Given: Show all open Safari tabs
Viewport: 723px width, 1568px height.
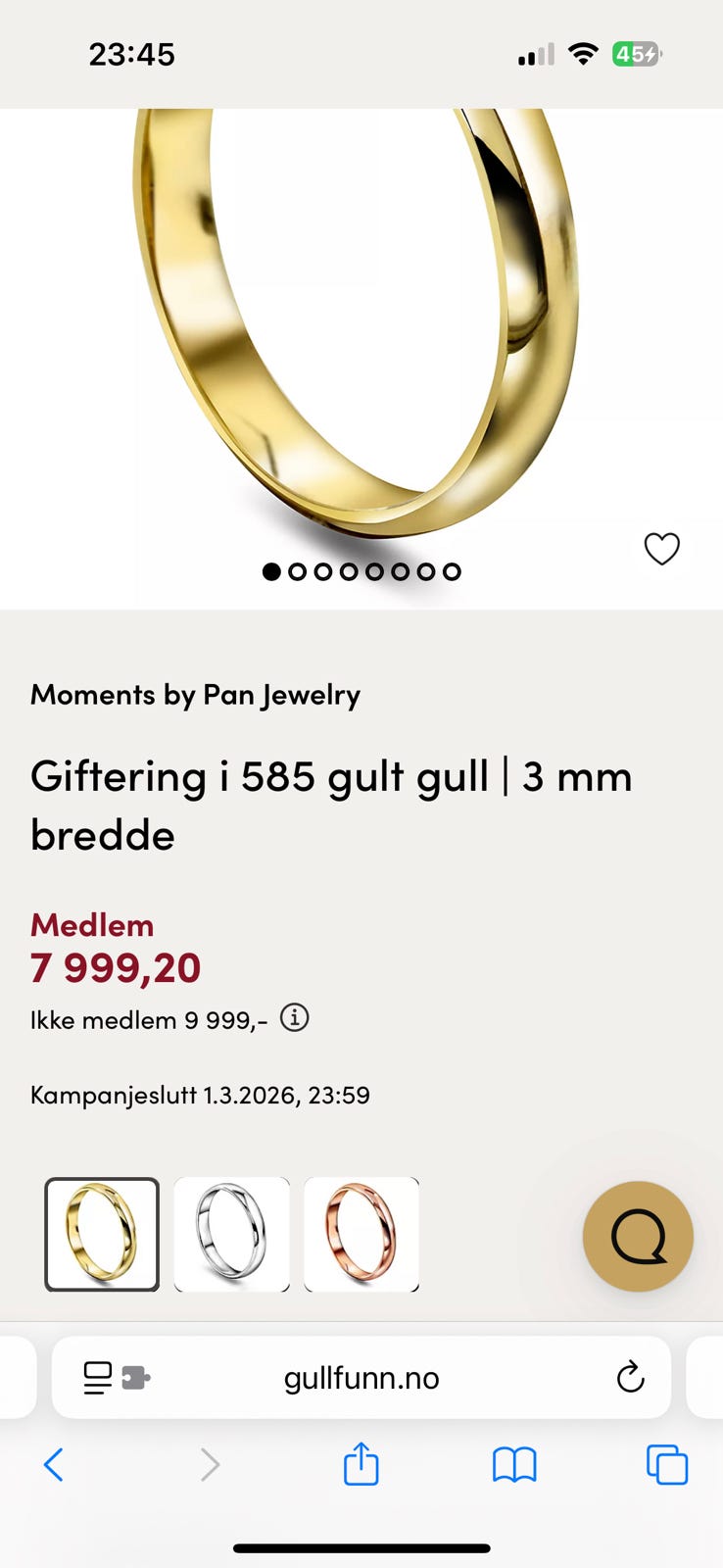Looking at the screenshot, I should tap(667, 1465).
